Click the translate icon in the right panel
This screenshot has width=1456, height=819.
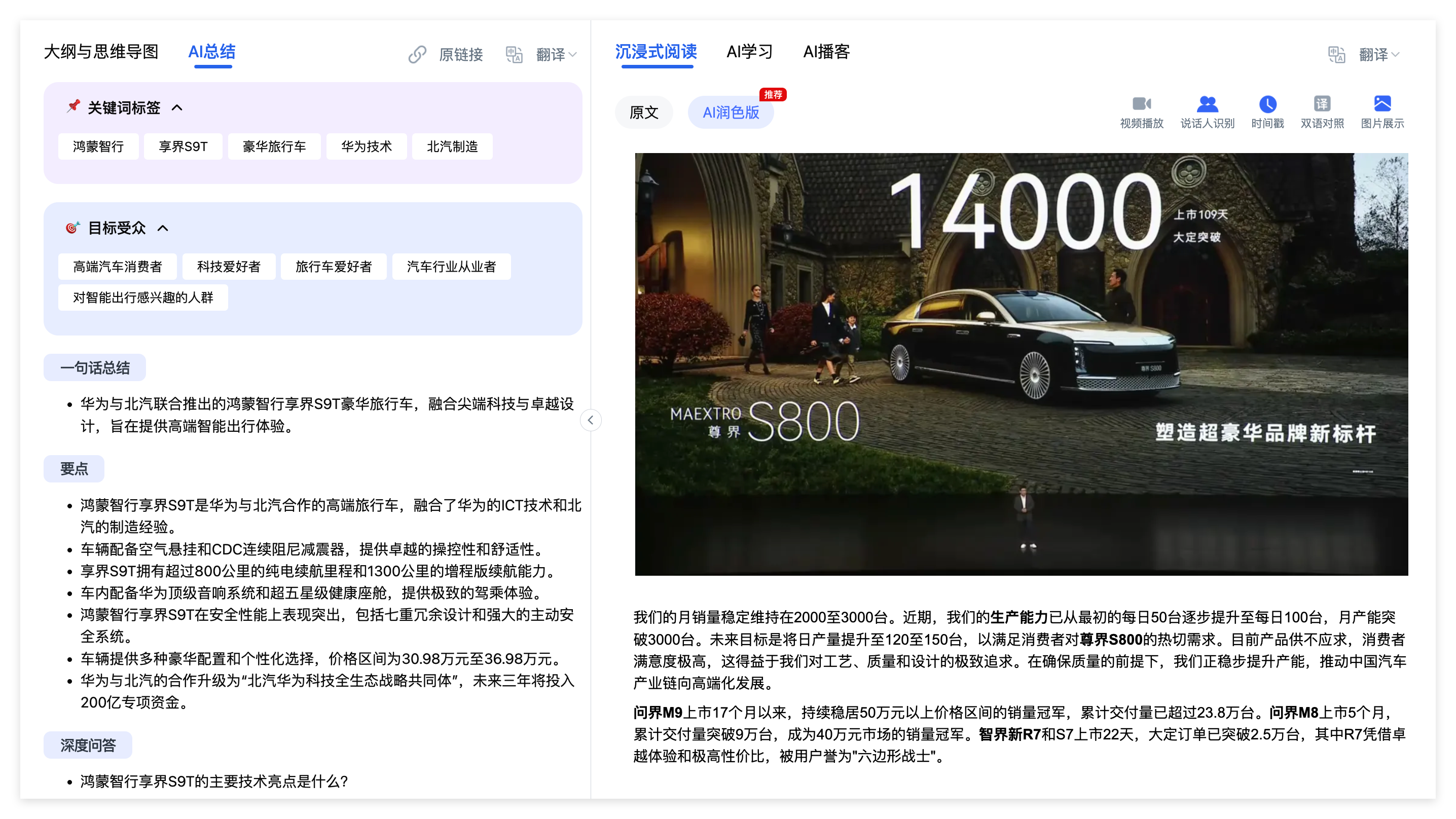coord(1336,55)
